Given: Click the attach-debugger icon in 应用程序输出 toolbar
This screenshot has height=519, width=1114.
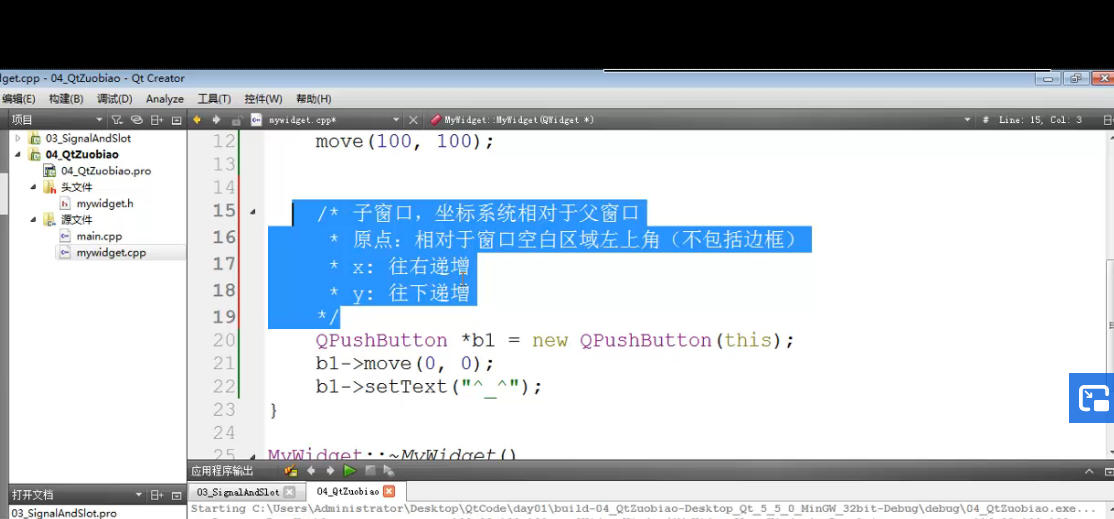Looking at the screenshot, I should [290, 471].
